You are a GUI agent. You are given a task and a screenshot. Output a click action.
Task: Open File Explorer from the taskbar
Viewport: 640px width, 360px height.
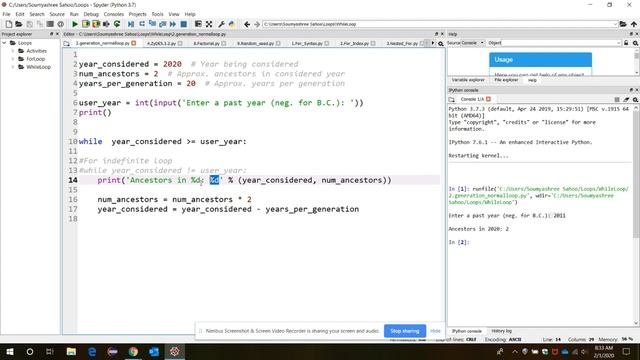click(x=71, y=351)
